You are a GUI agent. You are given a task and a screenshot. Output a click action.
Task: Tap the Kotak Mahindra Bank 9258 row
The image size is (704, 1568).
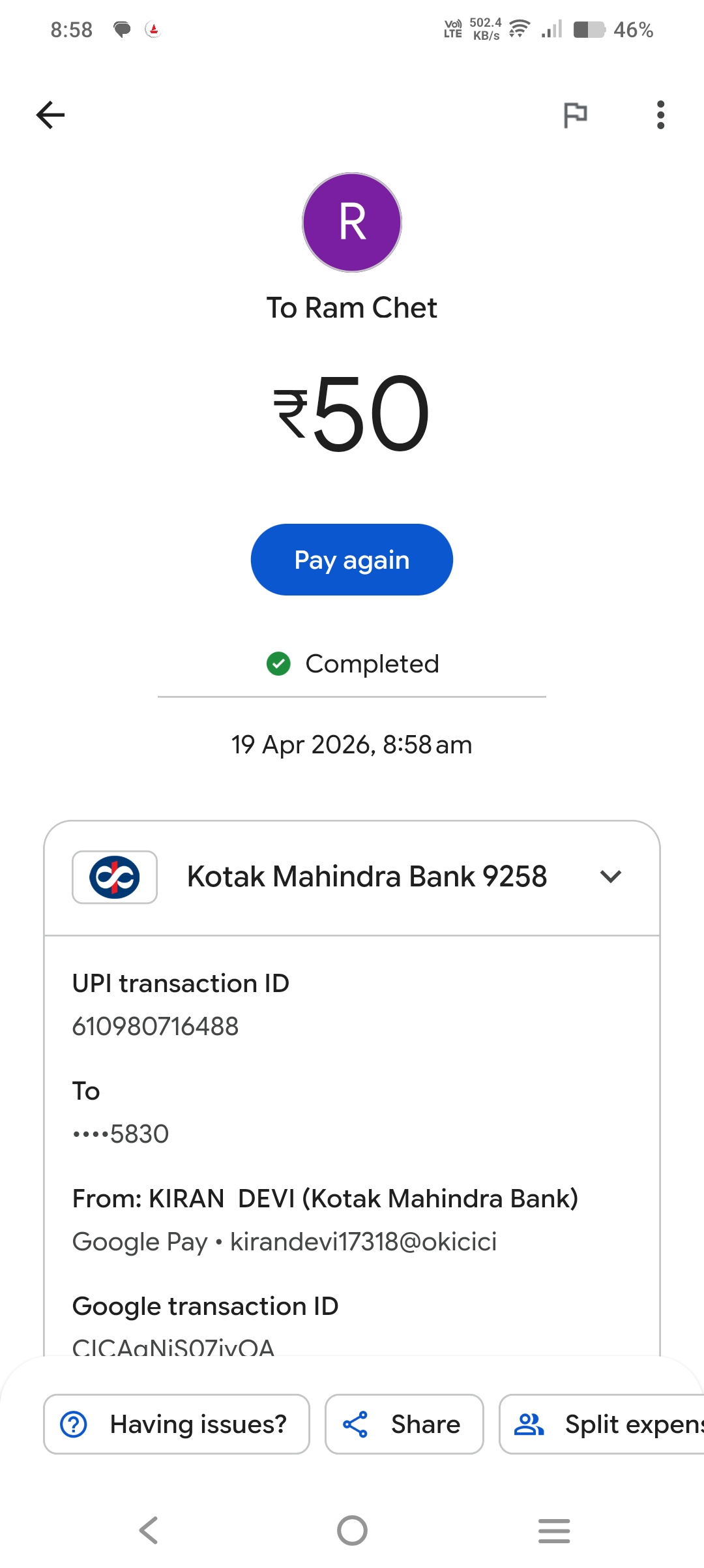[x=366, y=877]
